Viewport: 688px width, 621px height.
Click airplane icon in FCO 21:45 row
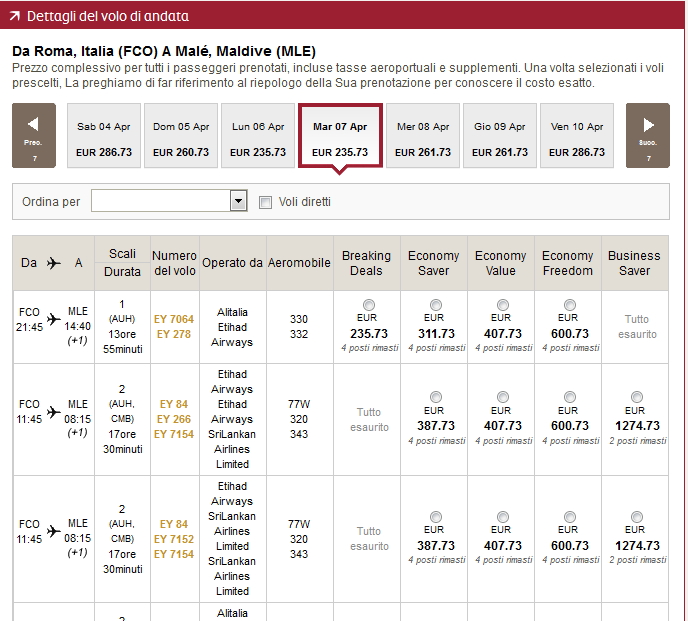(53, 319)
